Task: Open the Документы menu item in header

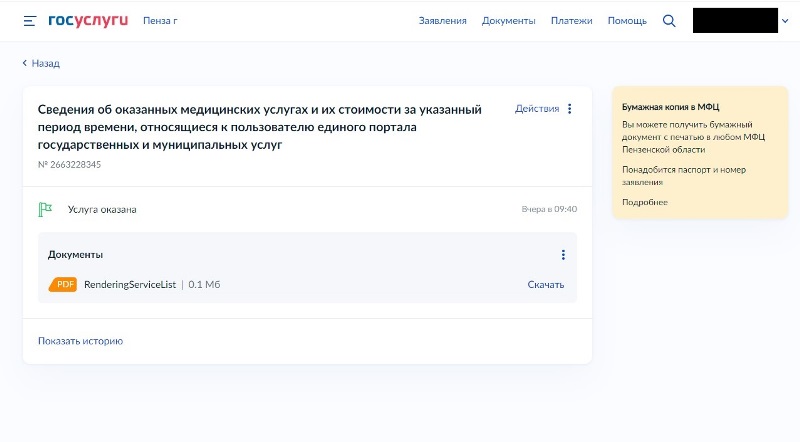Action: (x=509, y=21)
